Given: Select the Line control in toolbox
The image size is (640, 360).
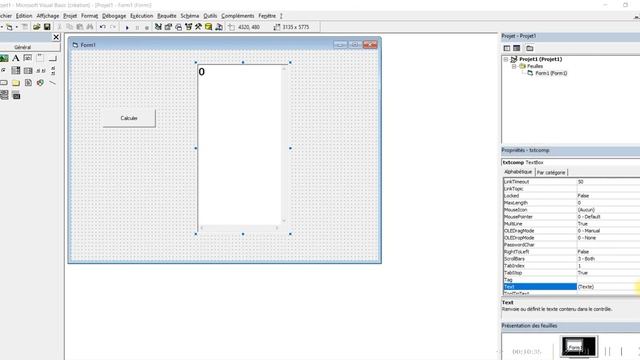Looking at the screenshot, I should coord(53,83).
